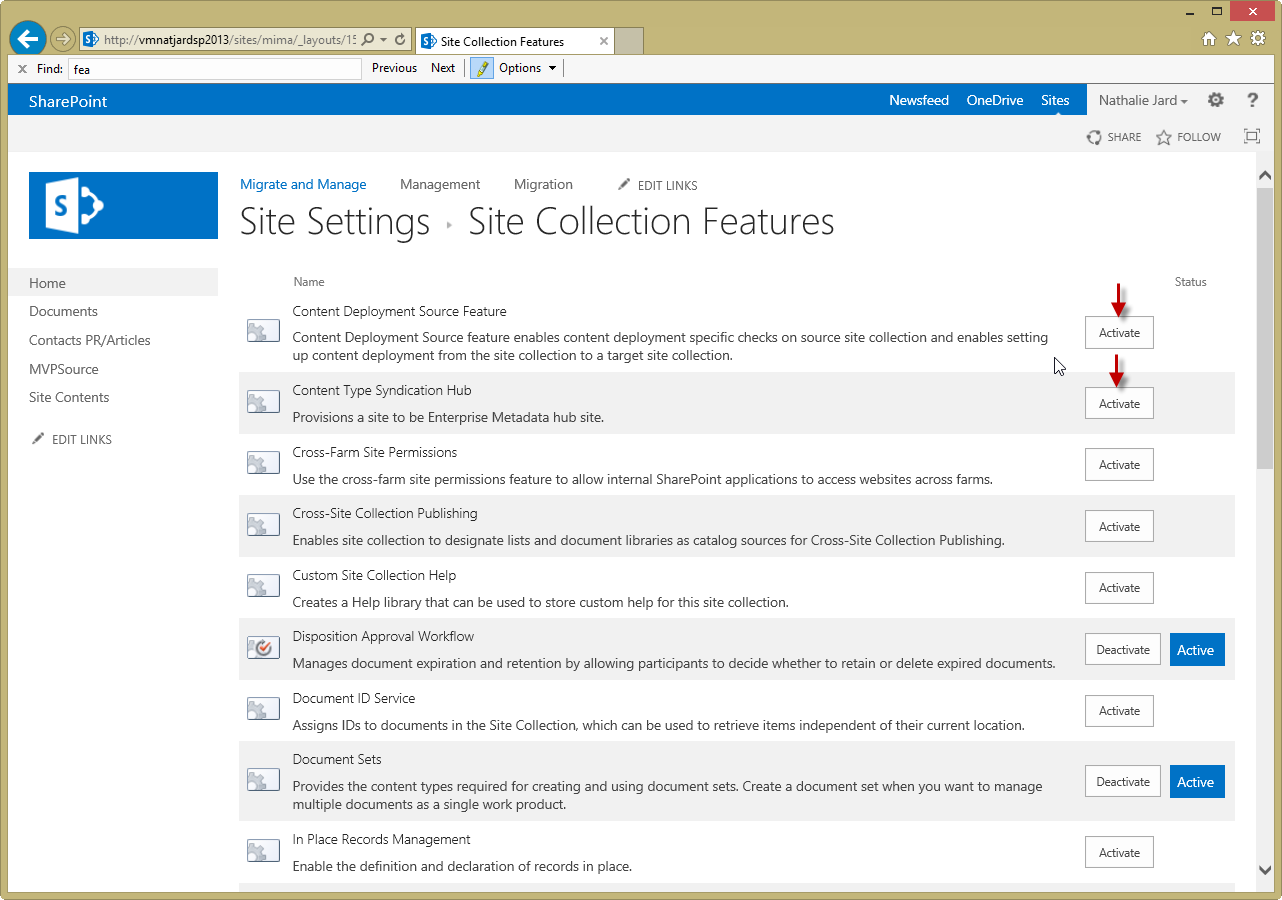This screenshot has height=900, width=1282.
Task: Open the blank new tab button
Action: click(x=628, y=41)
